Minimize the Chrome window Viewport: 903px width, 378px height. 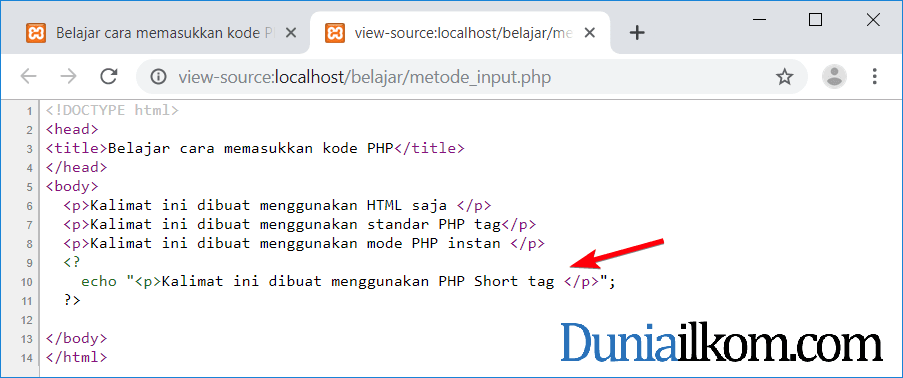[759, 20]
